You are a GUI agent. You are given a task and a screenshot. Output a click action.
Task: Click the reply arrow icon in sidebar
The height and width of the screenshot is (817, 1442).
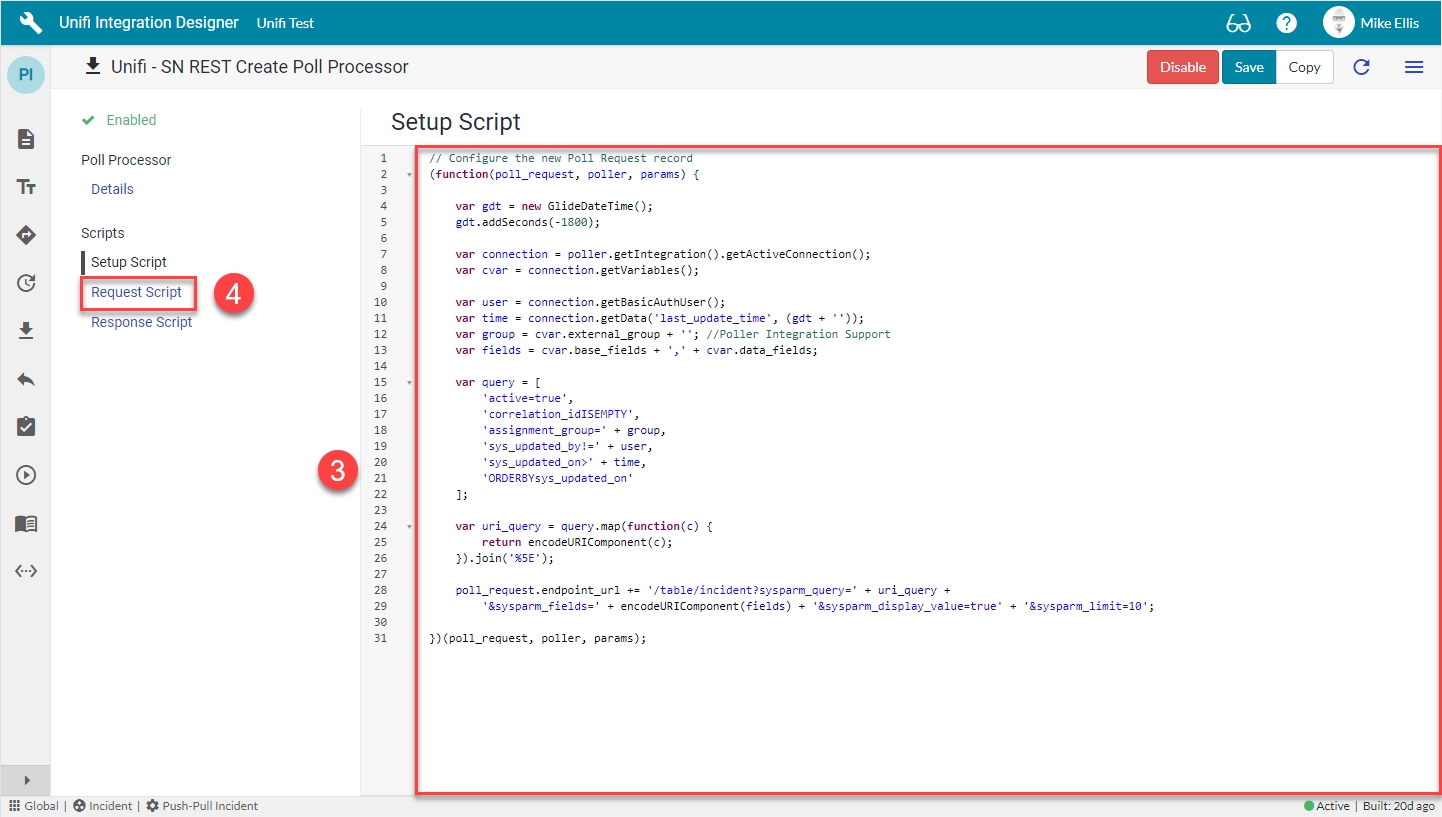26,379
